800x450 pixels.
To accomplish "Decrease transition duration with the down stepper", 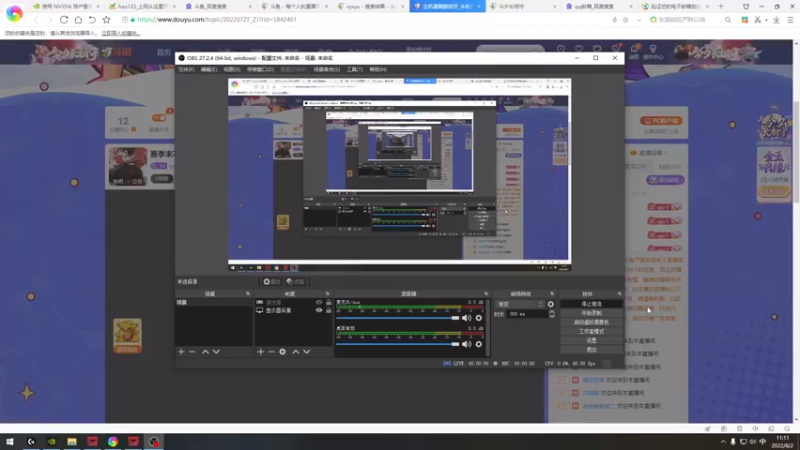I will pyautogui.click(x=552, y=316).
